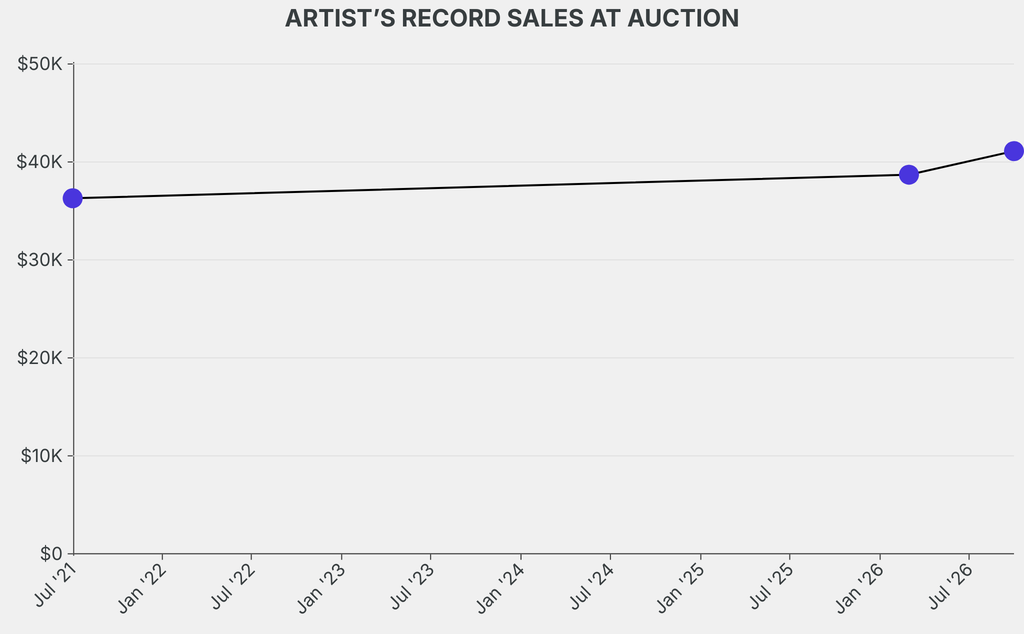
Task: Click the Jan '24 x-axis label
Action: [500, 588]
